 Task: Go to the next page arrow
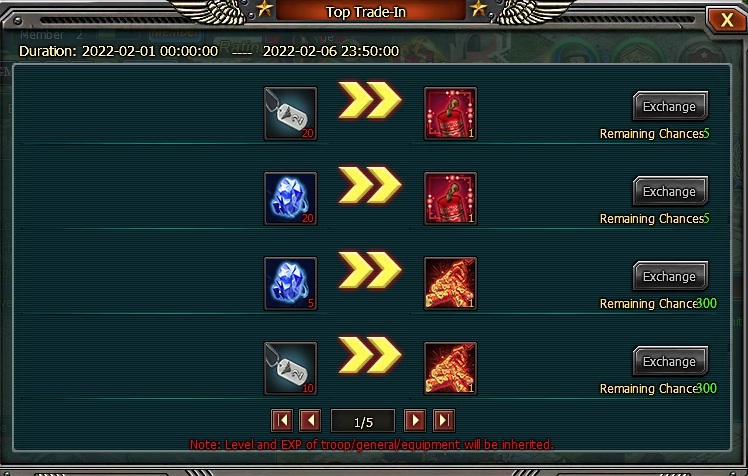(415, 420)
